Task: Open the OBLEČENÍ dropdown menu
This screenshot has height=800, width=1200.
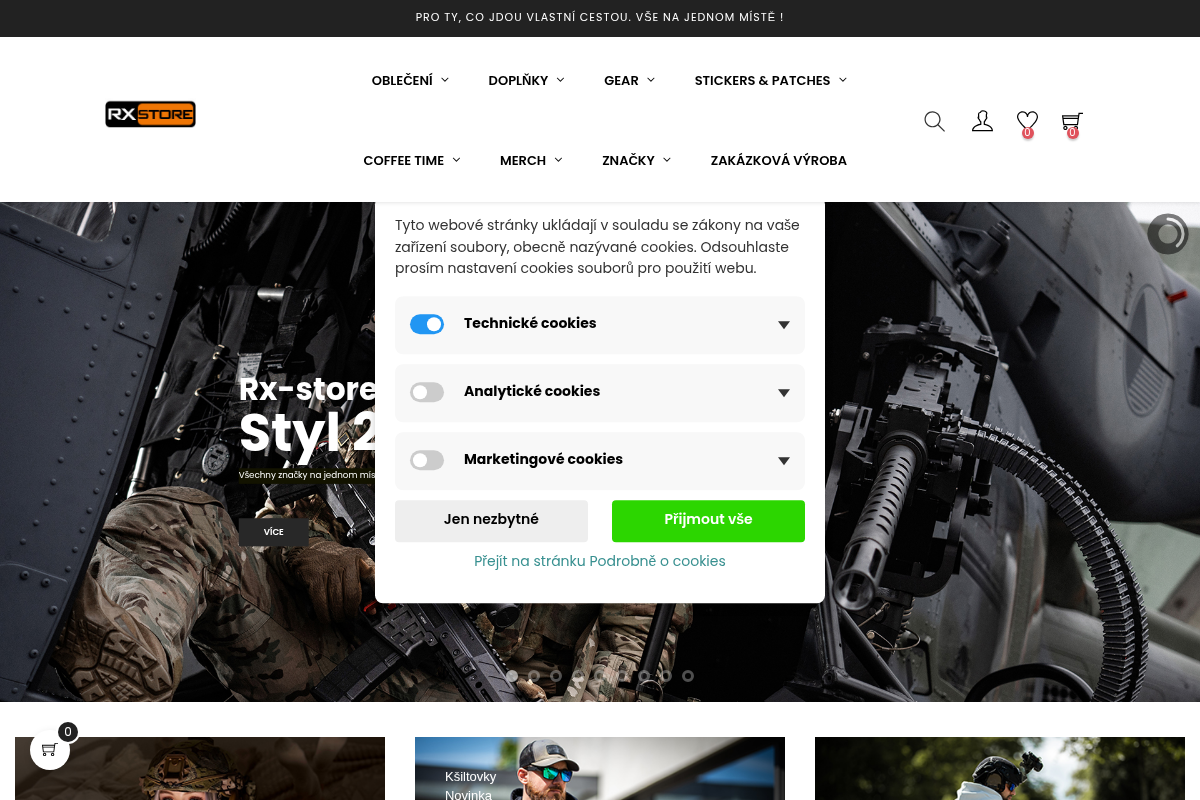Action: [410, 80]
